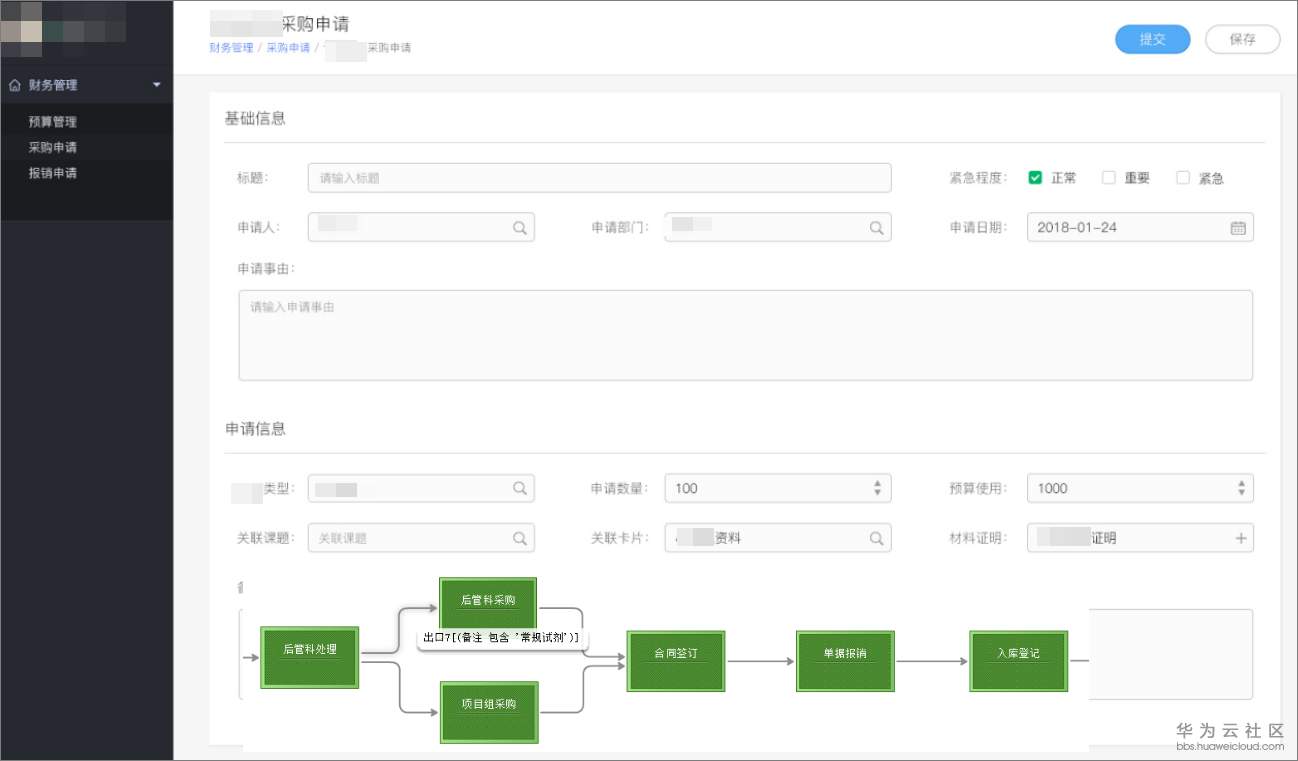The image size is (1298, 761).
Task: Click the 提交 button
Action: (x=1152, y=39)
